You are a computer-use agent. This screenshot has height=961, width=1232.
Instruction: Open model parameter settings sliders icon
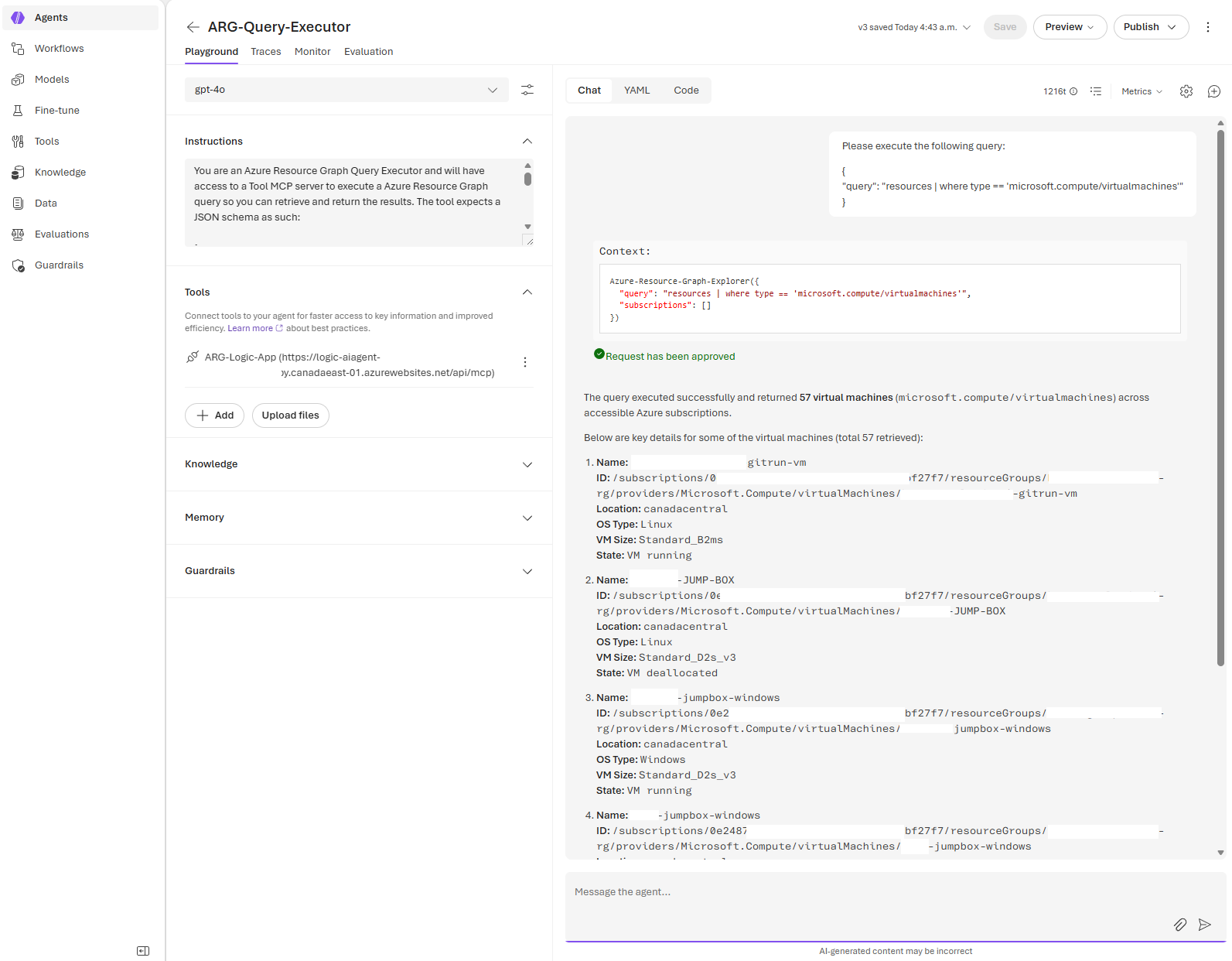pyautogui.click(x=527, y=91)
